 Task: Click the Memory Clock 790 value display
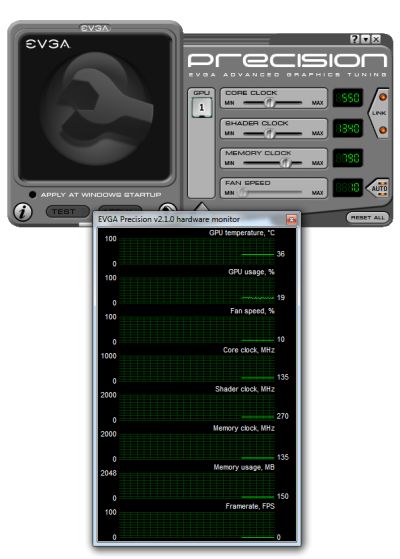pyautogui.click(x=348, y=158)
